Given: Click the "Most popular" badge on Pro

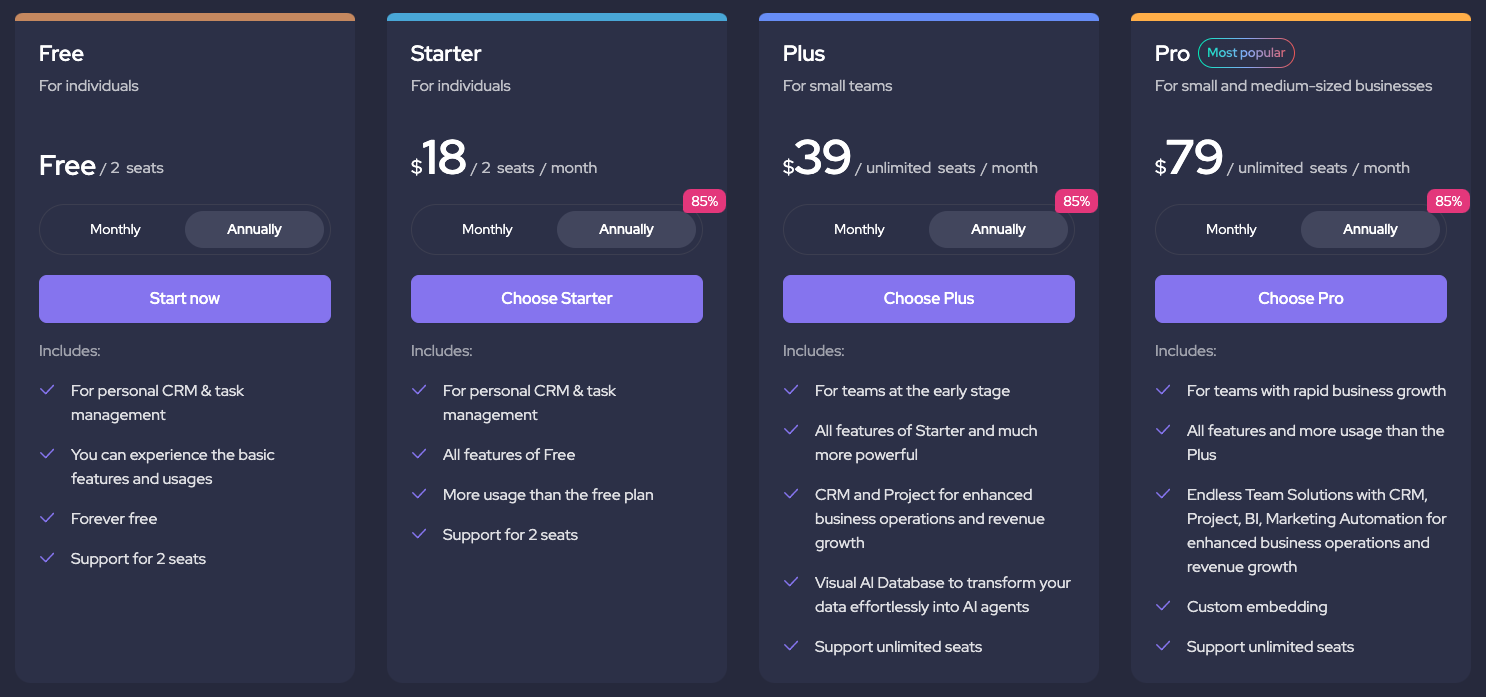Looking at the screenshot, I should pos(1246,53).
